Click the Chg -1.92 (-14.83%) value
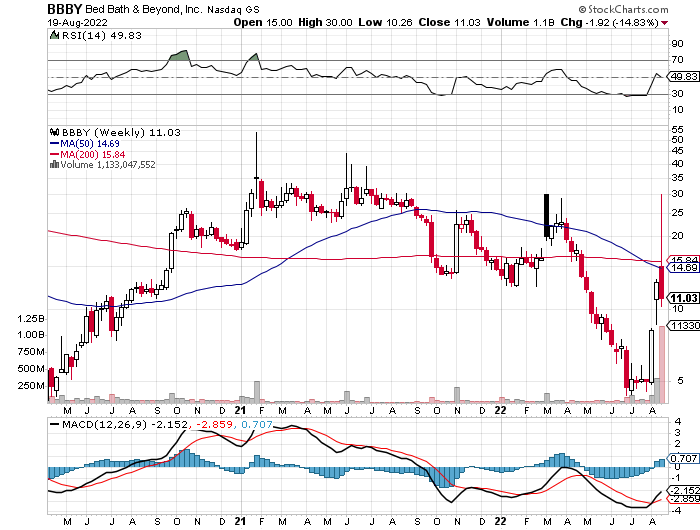This screenshot has width=700, height=530. (x=609, y=22)
